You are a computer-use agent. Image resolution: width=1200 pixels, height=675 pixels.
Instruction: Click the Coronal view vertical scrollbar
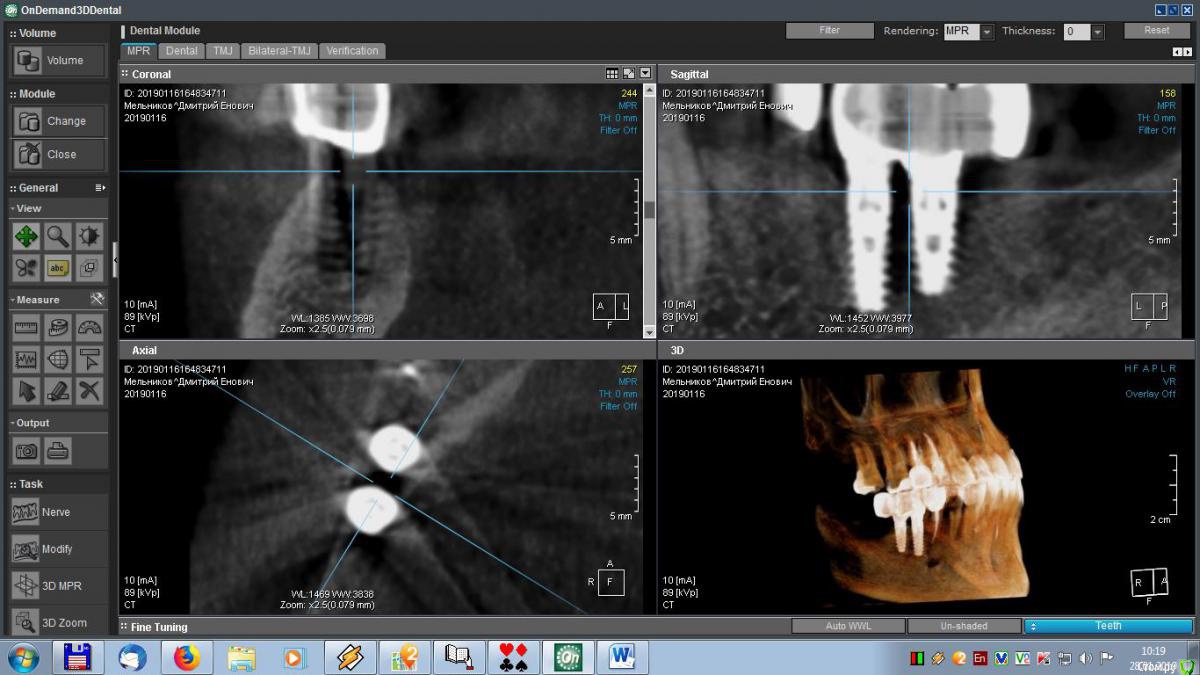[649, 210]
